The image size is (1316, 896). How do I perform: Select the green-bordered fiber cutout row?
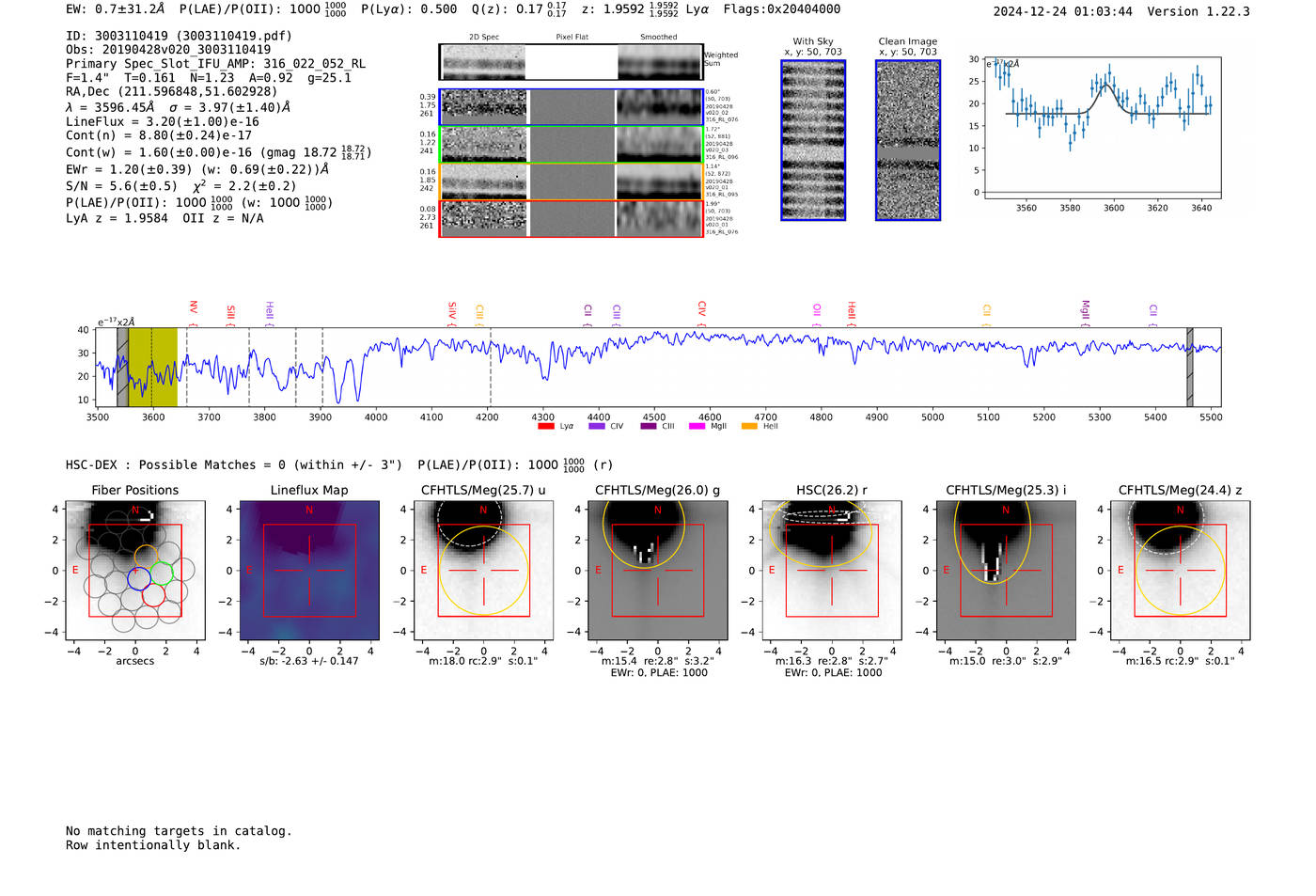(x=572, y=145)
